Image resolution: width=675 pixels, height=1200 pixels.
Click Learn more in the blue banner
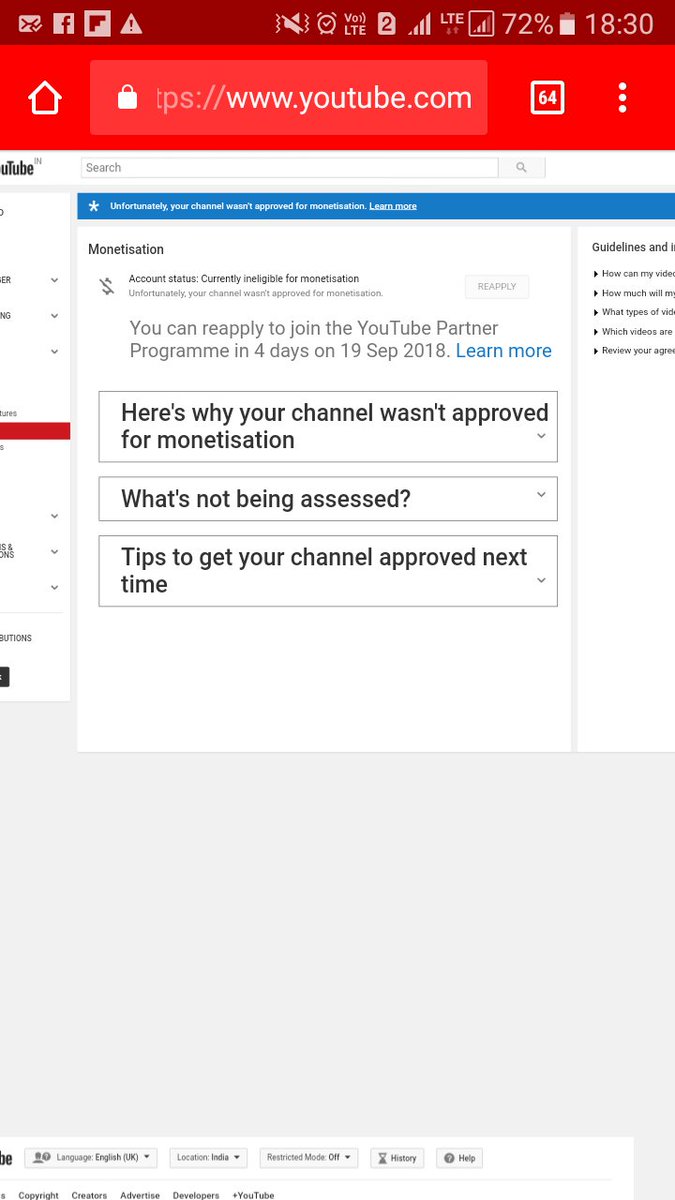pyautogui.click(x=393, y=206)
